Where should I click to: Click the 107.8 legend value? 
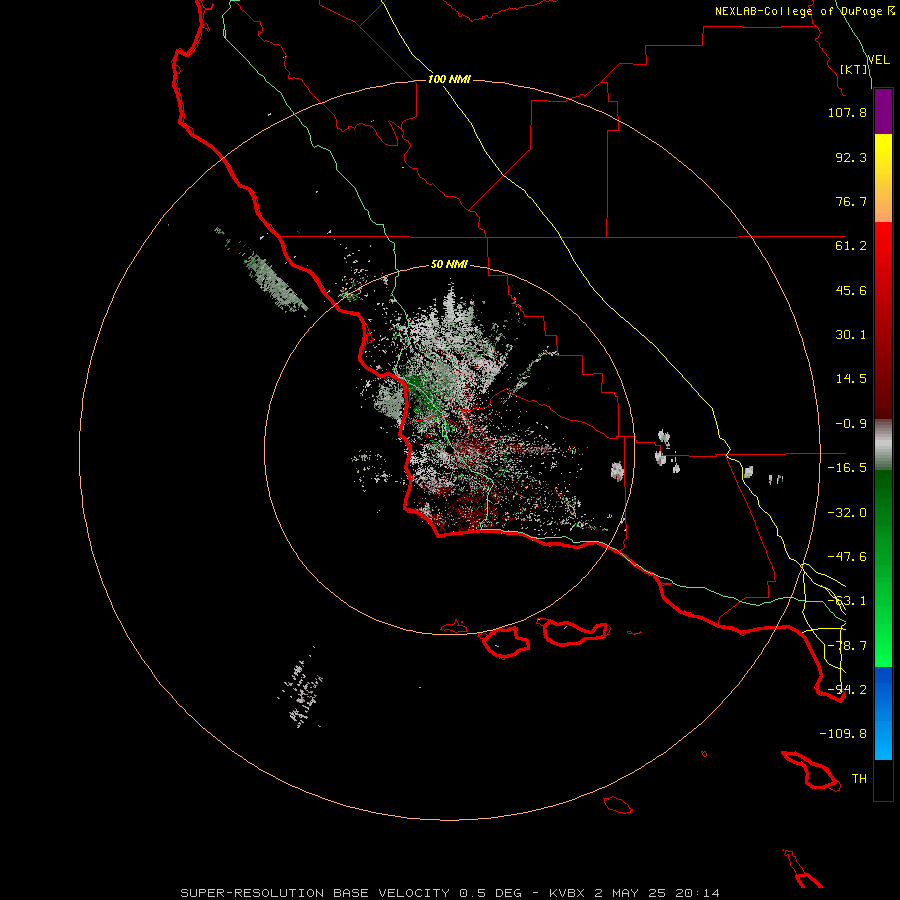[847, 112]
